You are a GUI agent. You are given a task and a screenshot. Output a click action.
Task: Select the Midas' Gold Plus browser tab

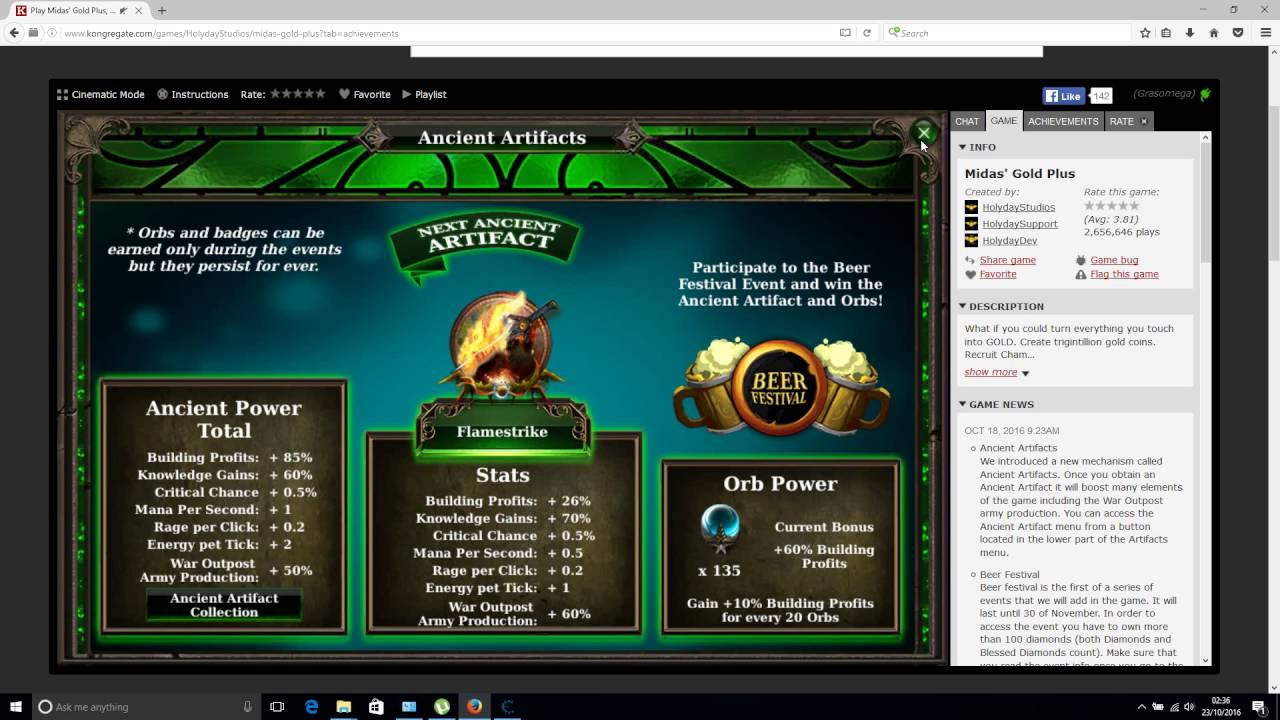tap(78, 10)
